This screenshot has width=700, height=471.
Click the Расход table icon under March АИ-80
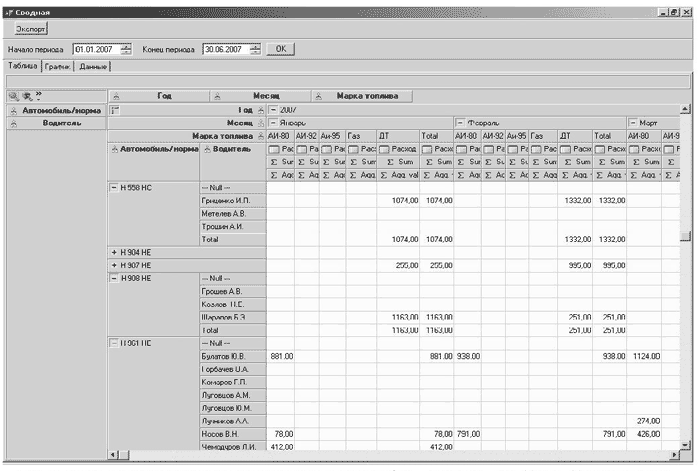634,149
